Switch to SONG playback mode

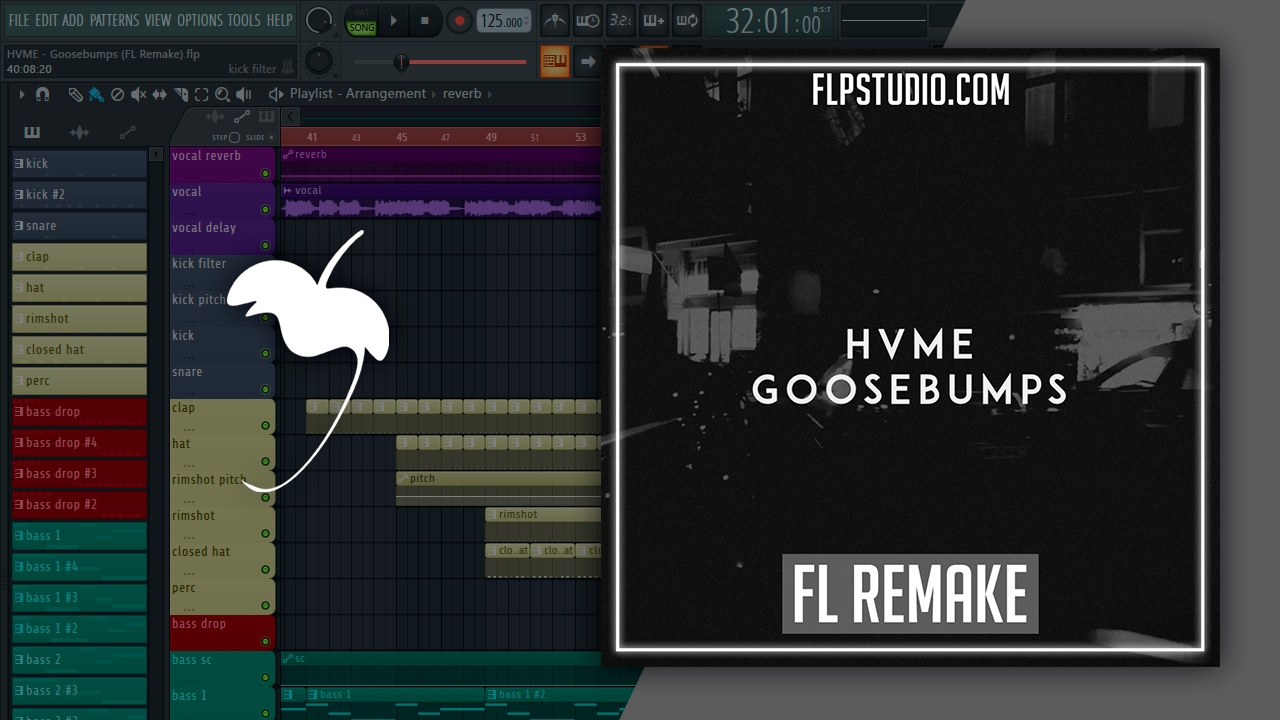tap(361, 27)
